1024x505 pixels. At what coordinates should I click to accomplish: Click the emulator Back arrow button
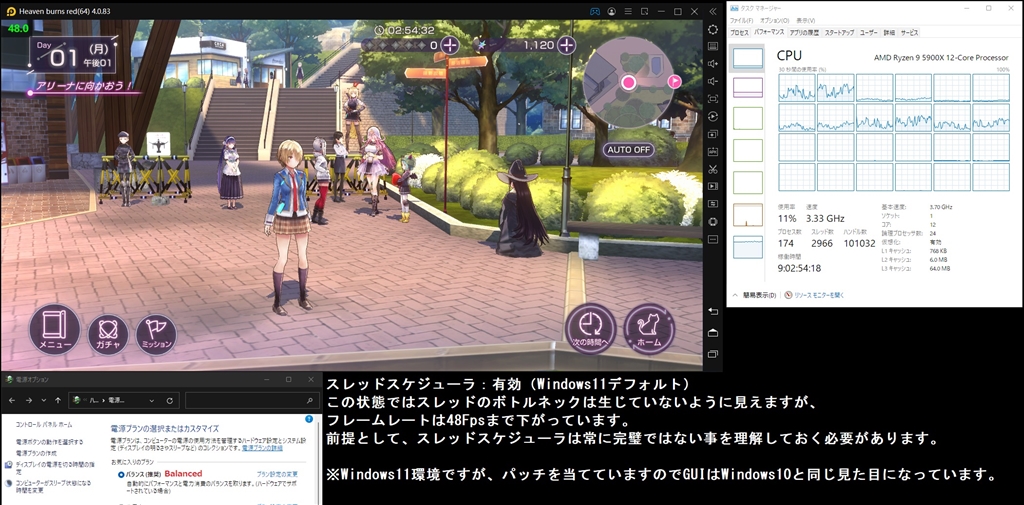pyautogui.click(x=712, y=312)
